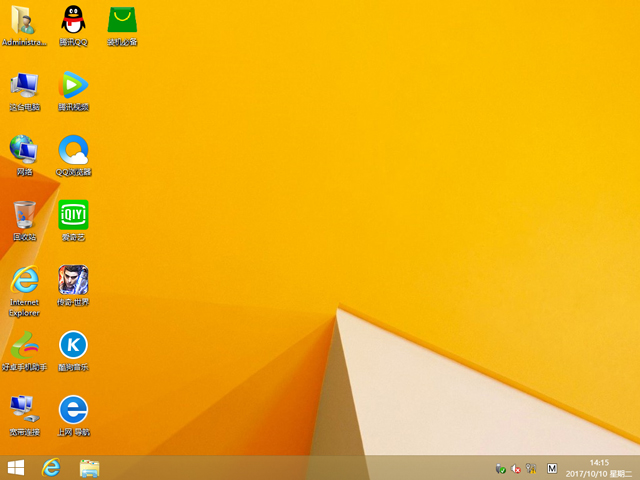
Task: Open the Administrator user folder icon
Action: (24, 20)
